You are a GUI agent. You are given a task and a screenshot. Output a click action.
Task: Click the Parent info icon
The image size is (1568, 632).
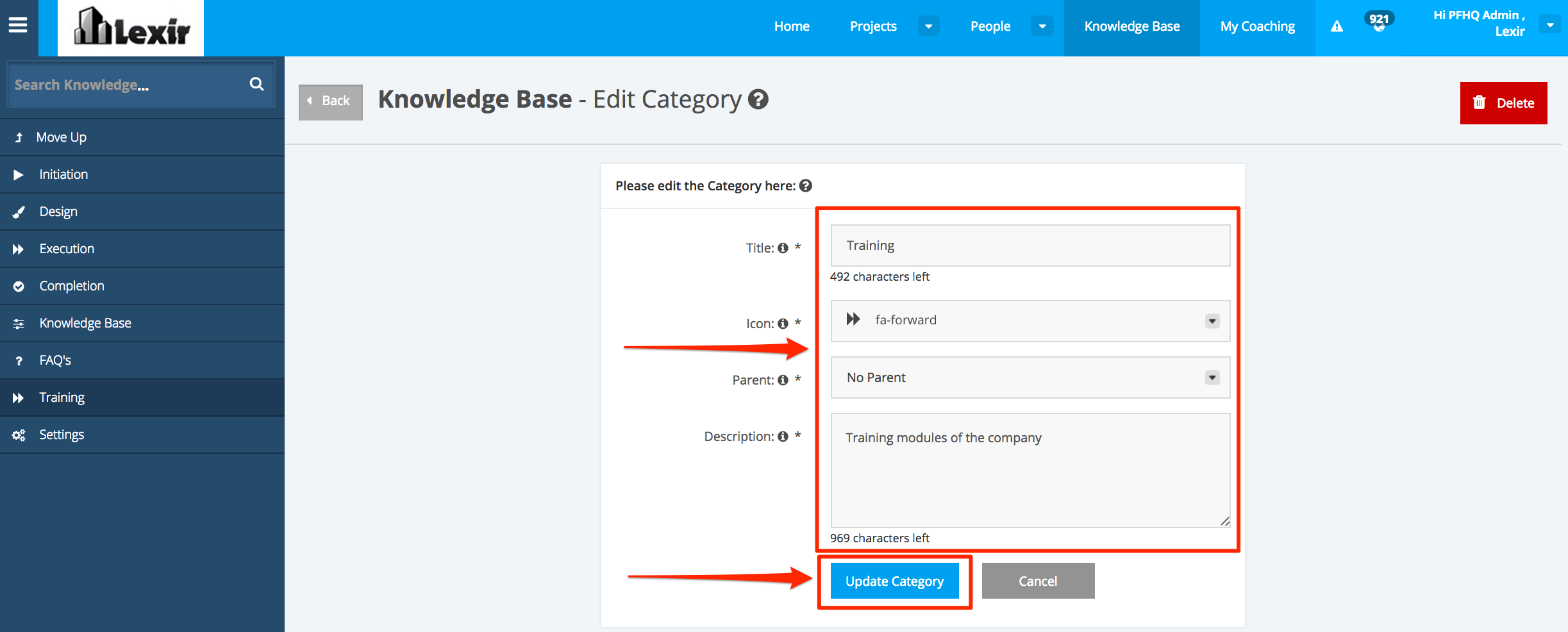[783, 380]
